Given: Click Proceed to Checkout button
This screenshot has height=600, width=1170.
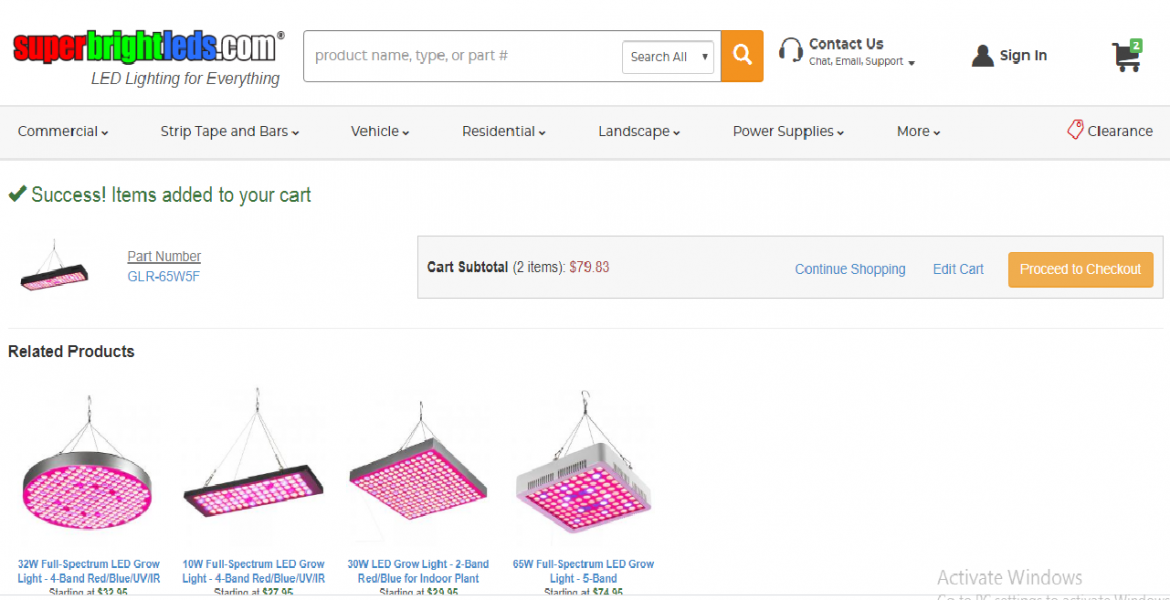Looking at the screenshot, I should (x=1080, y=269).
